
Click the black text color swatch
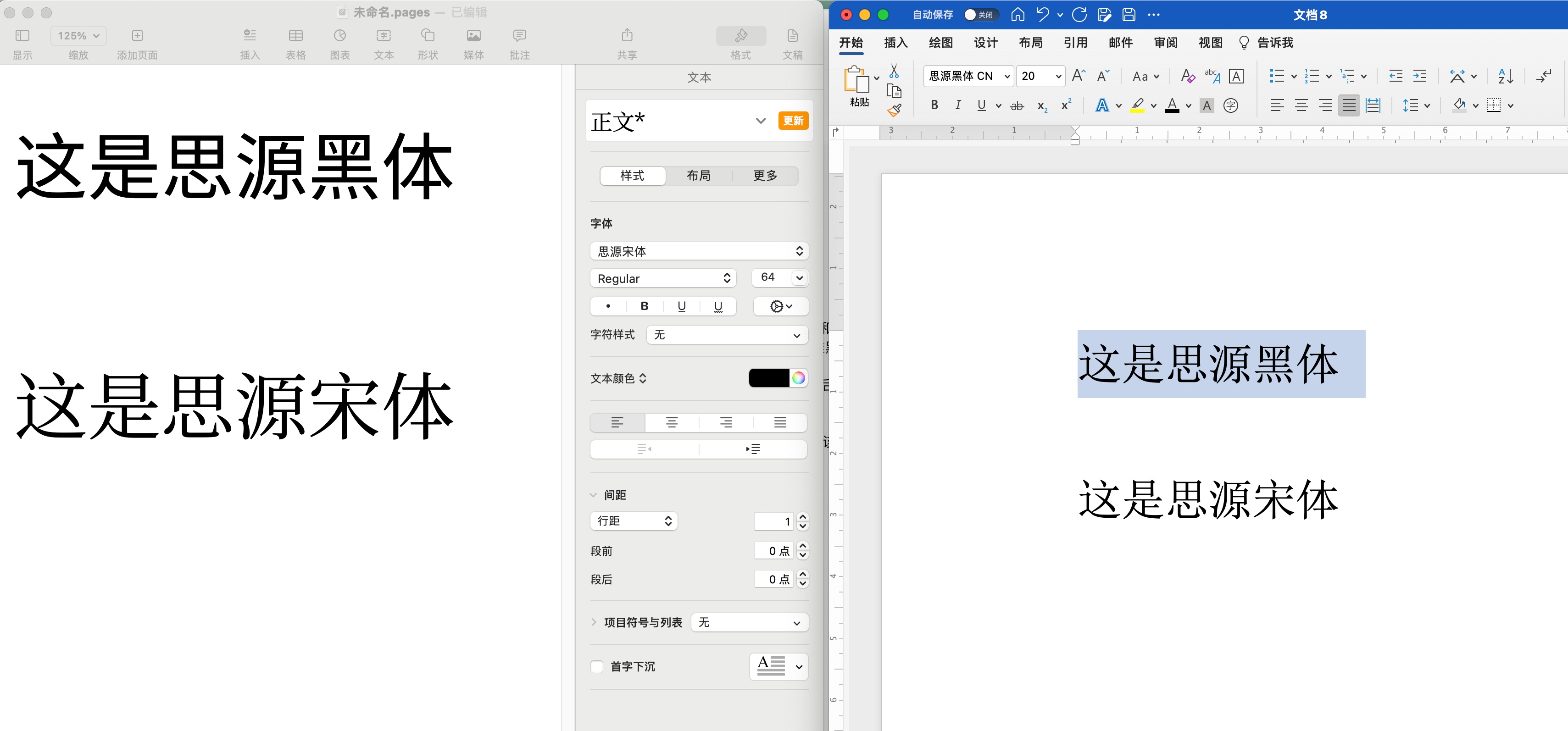click(769, 378)
